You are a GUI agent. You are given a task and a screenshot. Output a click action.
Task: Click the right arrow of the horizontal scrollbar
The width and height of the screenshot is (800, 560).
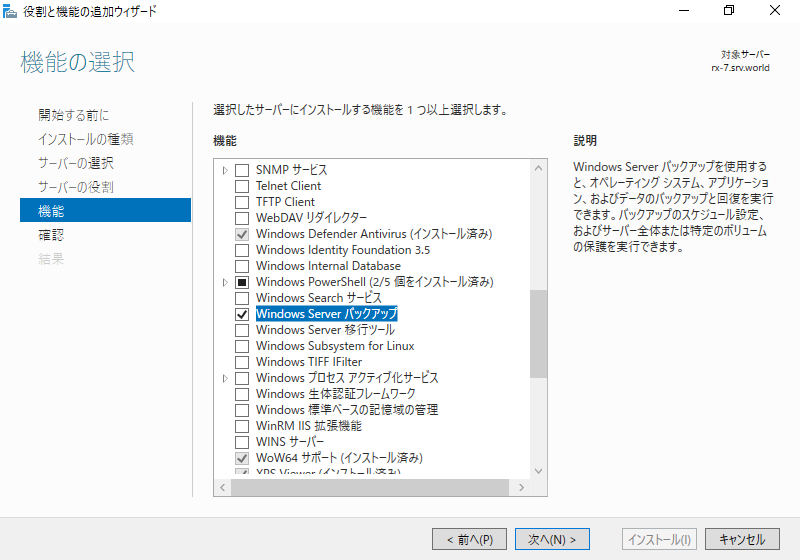(x=521, y=488)
